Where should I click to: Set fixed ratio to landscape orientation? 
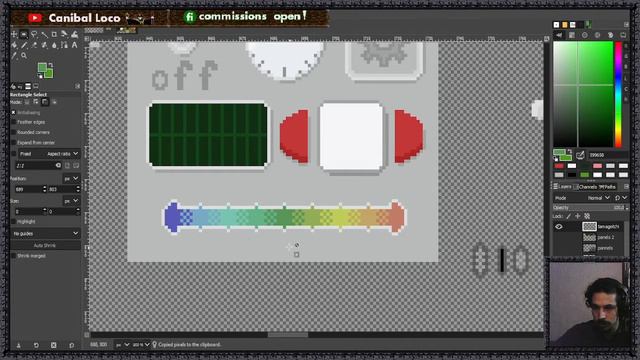coord(76,165)
